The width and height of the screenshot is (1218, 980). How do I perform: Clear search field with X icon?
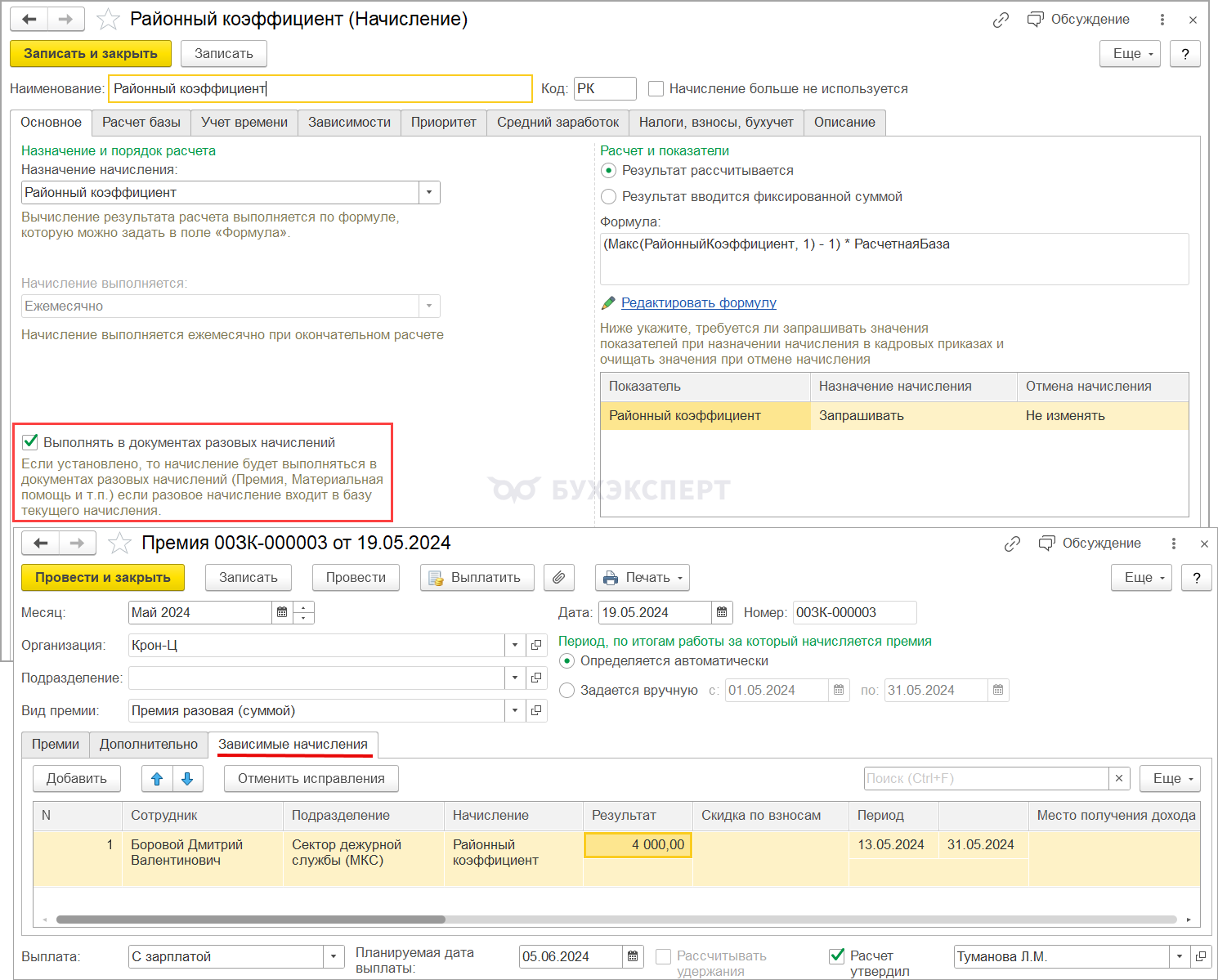tap(1119, 778)
